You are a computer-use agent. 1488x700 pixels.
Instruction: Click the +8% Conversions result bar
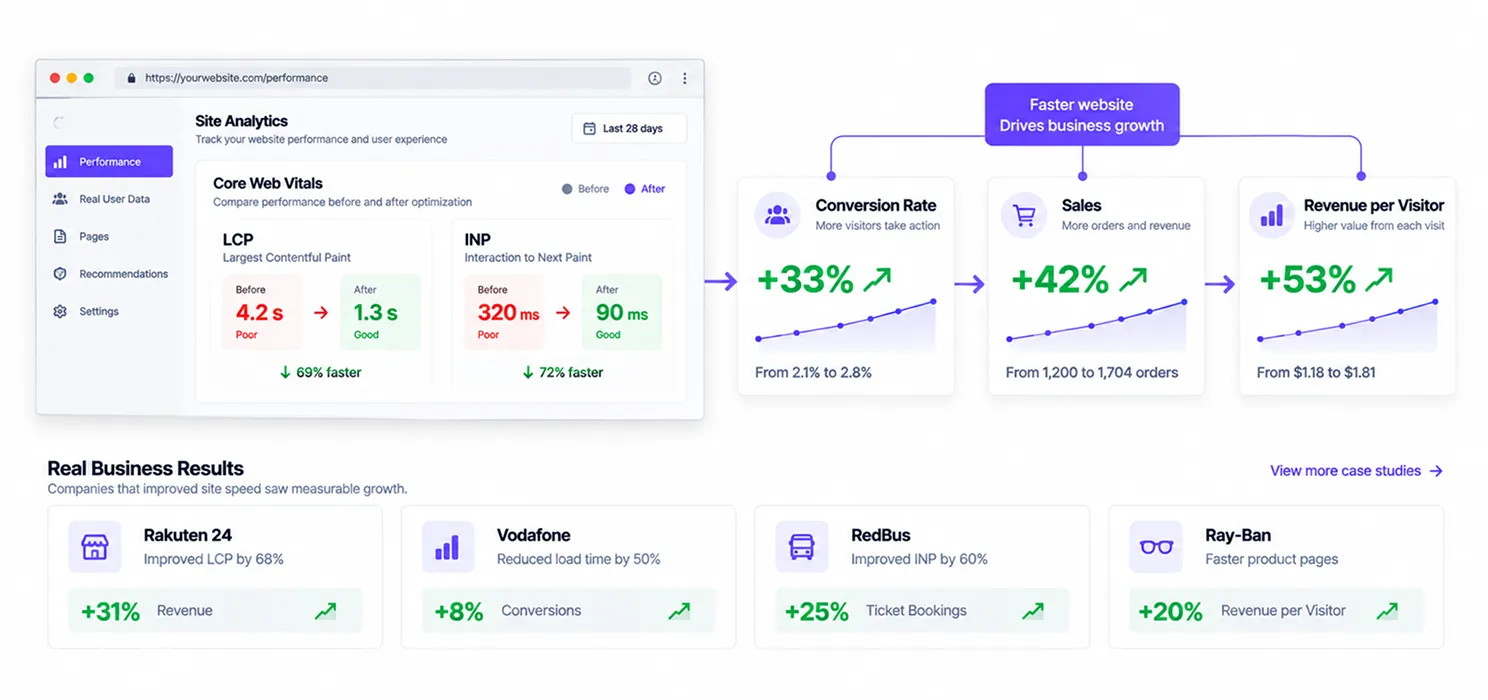(568, 611)
